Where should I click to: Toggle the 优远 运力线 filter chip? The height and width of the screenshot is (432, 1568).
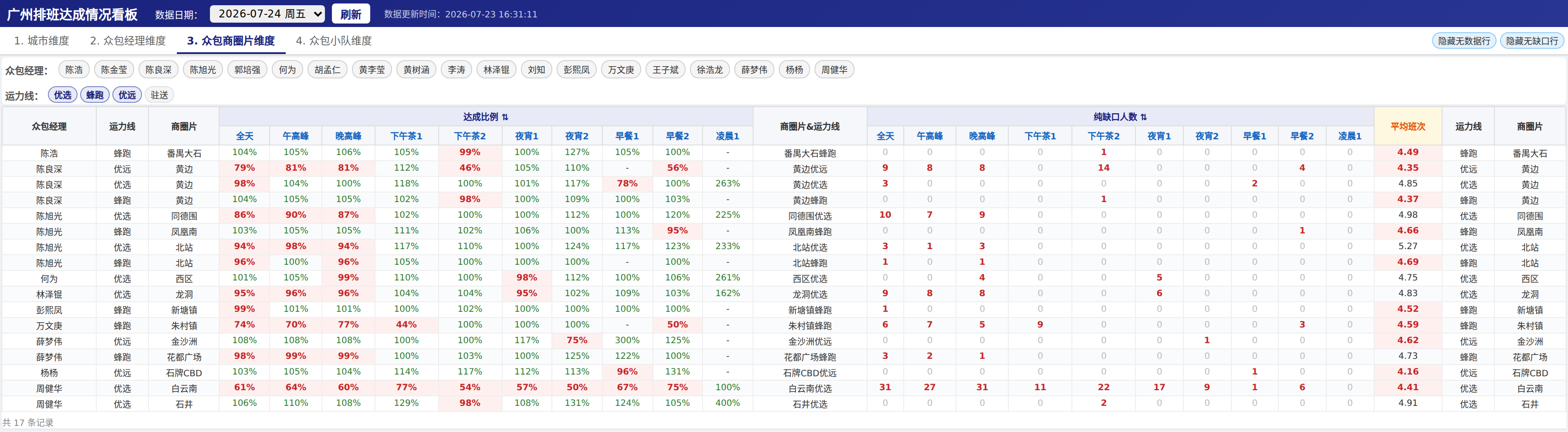[x=127, y=95]
